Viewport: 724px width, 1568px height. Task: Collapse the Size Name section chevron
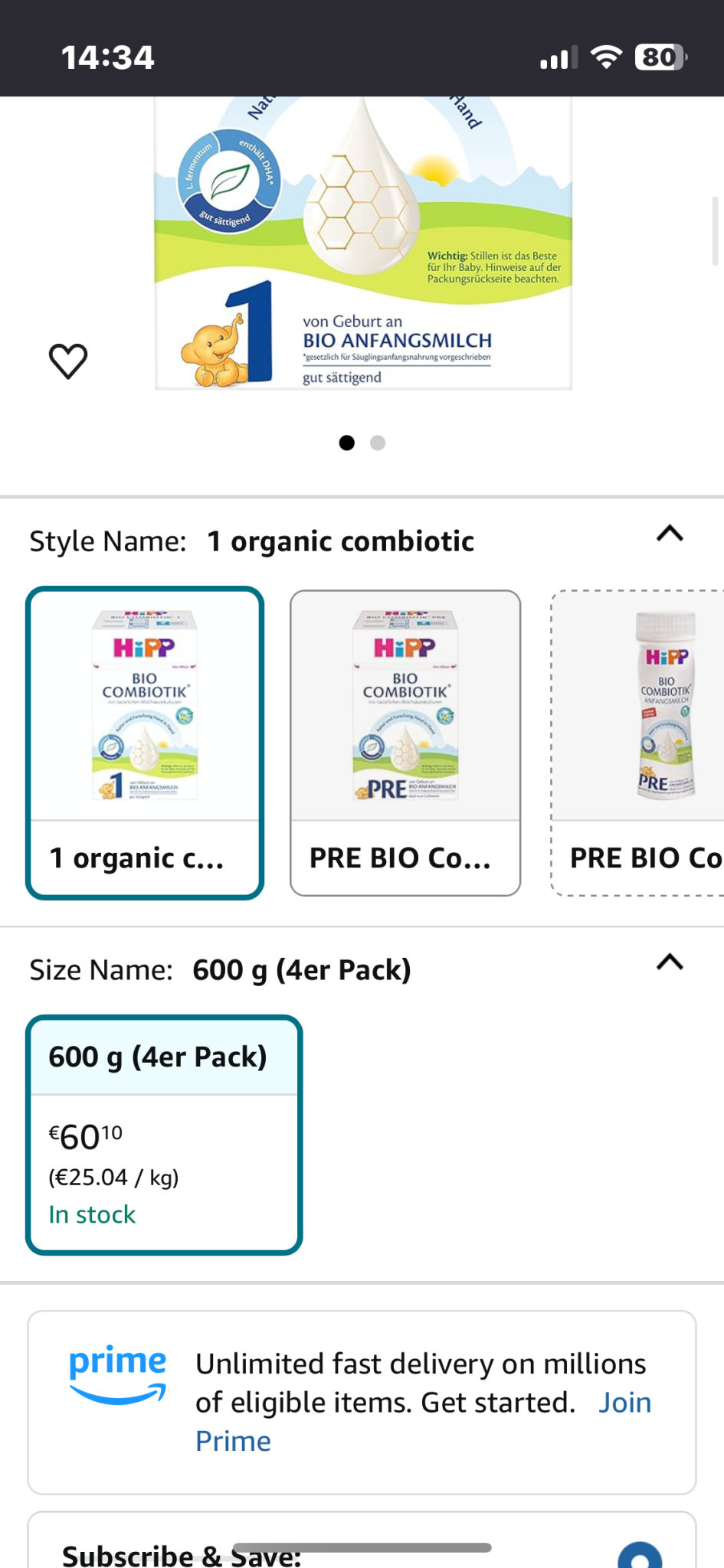coord(670,962)
